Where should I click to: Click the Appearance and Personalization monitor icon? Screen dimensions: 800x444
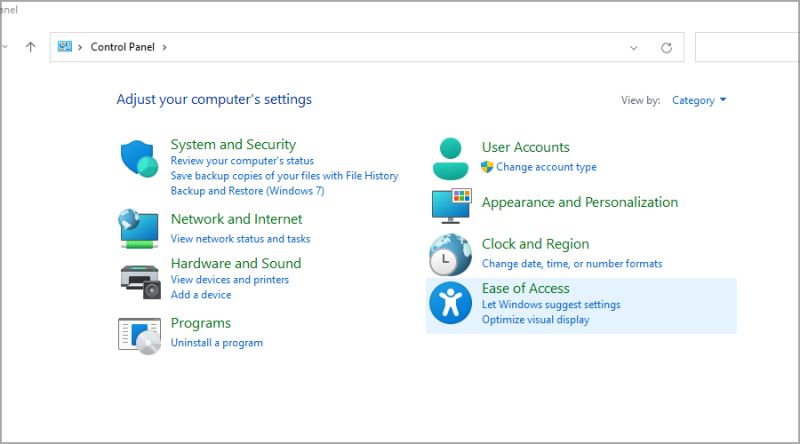(451, 205)
